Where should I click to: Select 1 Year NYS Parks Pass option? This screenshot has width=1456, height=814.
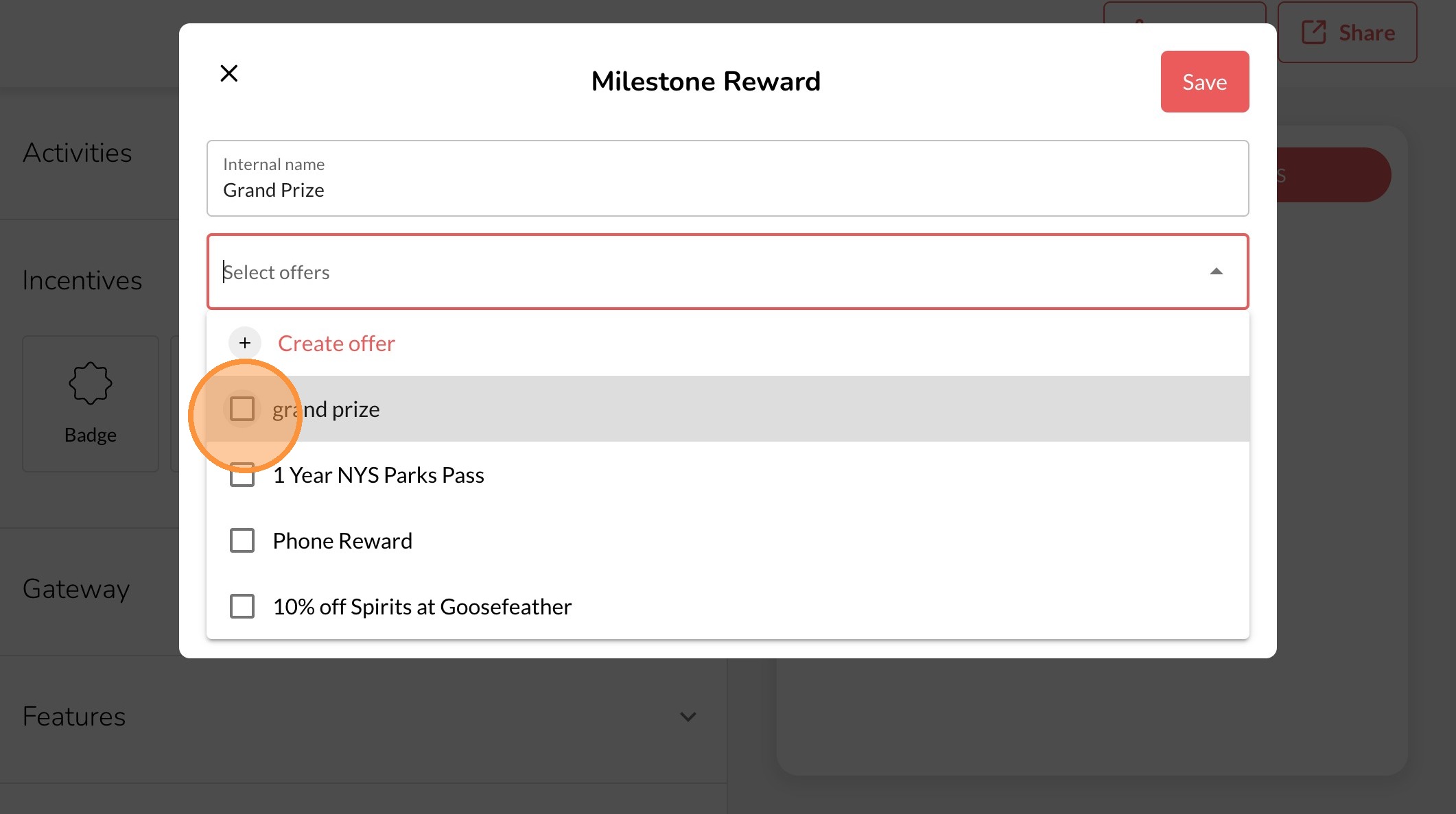pos(378,475)
